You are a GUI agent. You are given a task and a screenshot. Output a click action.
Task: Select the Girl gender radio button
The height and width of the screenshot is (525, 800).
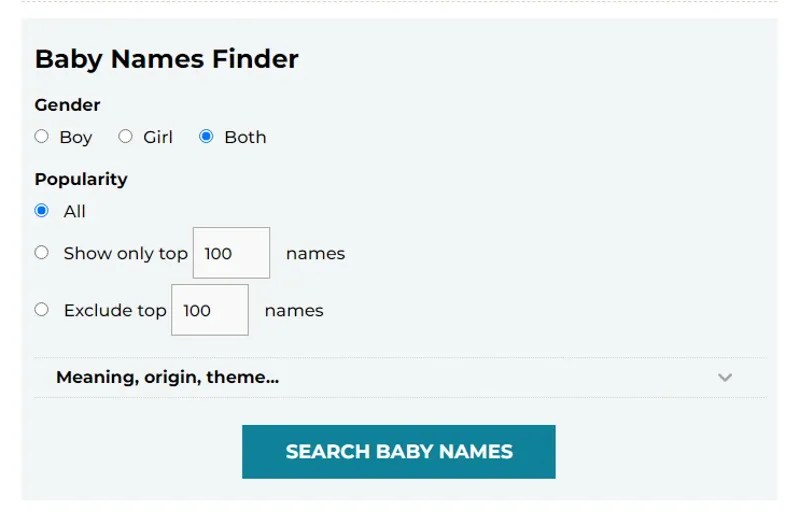[x=125, y=137]
